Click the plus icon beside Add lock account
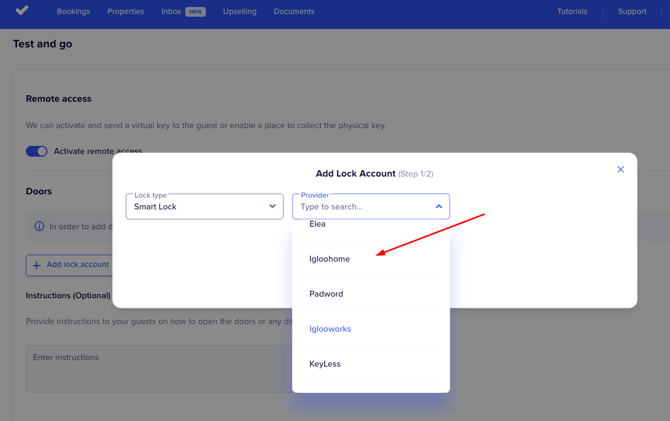The height and width of the screenshot is (421, 670). (37, 265)
